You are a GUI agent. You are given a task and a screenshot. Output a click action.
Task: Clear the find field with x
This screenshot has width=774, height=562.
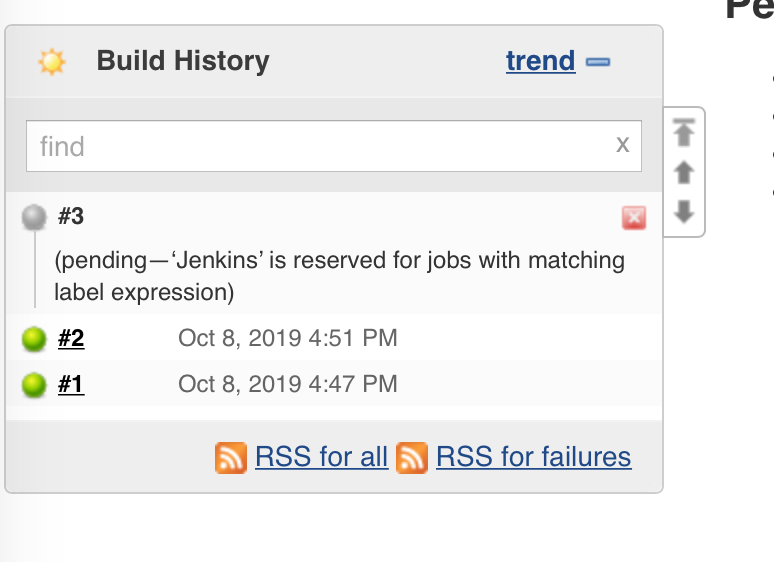(622, 145)
